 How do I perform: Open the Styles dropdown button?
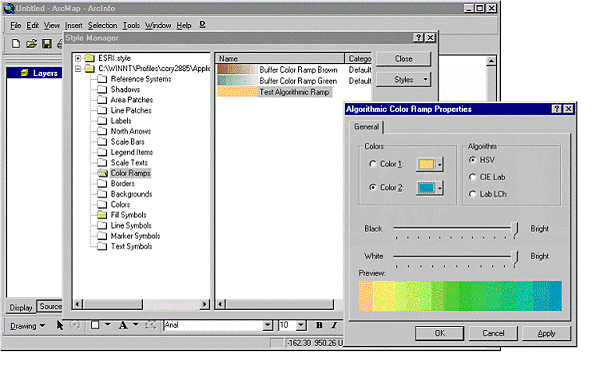coord(403,80)
